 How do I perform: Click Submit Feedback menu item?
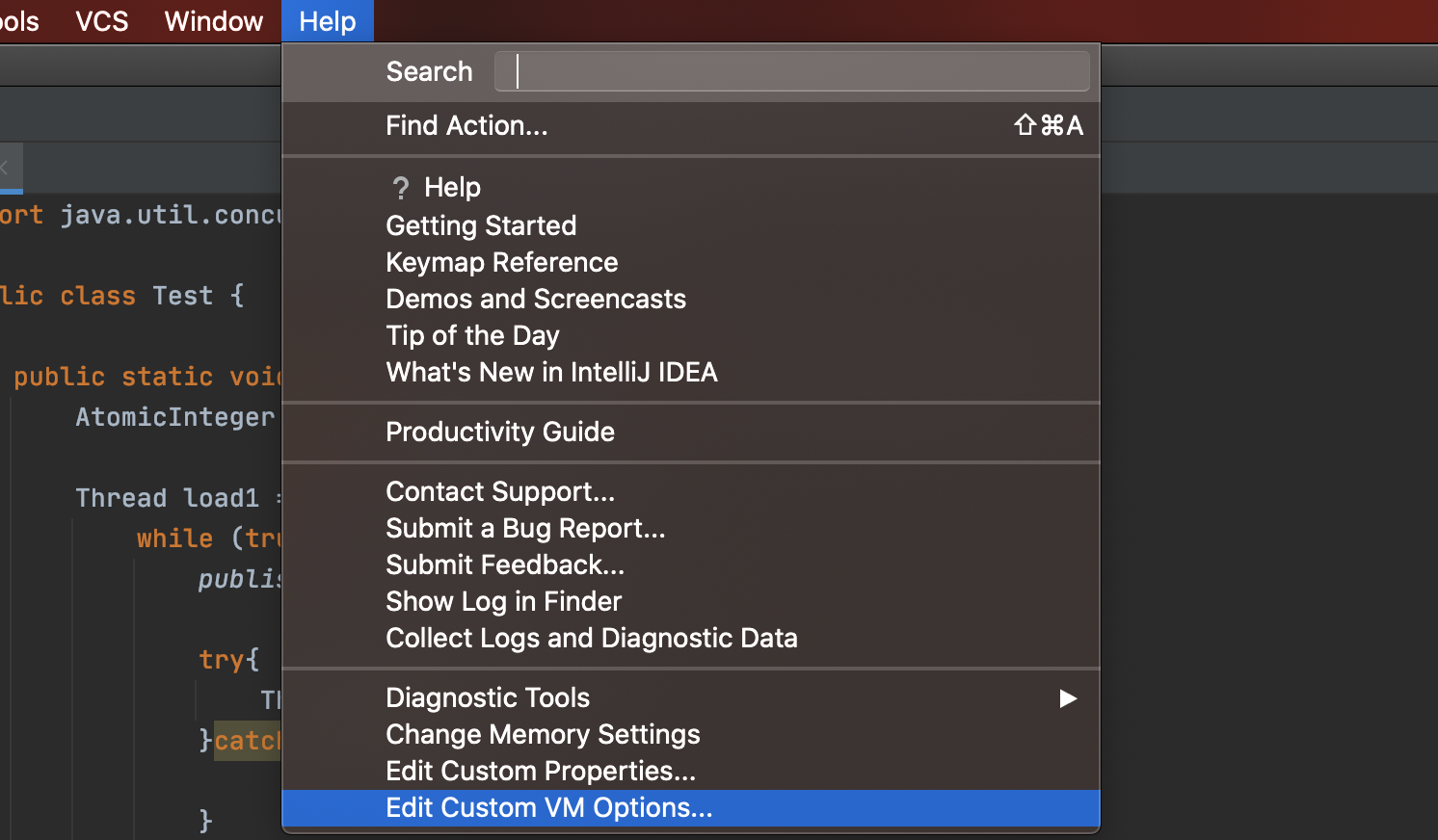[x=505, y=565]
